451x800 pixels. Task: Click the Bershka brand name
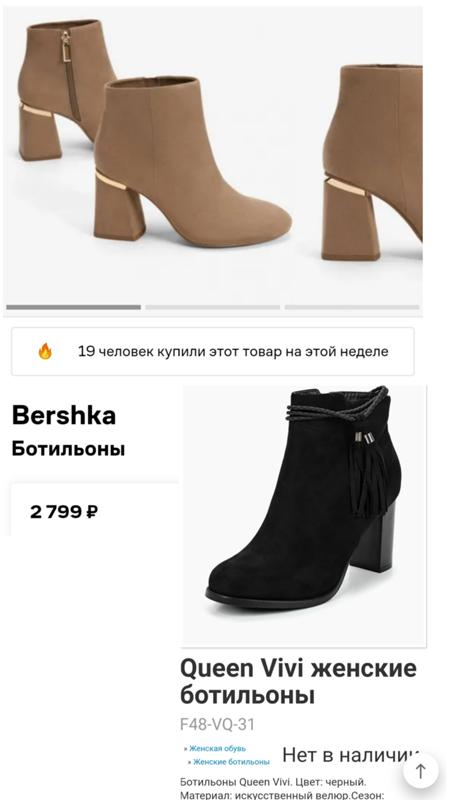coord(64,415)
